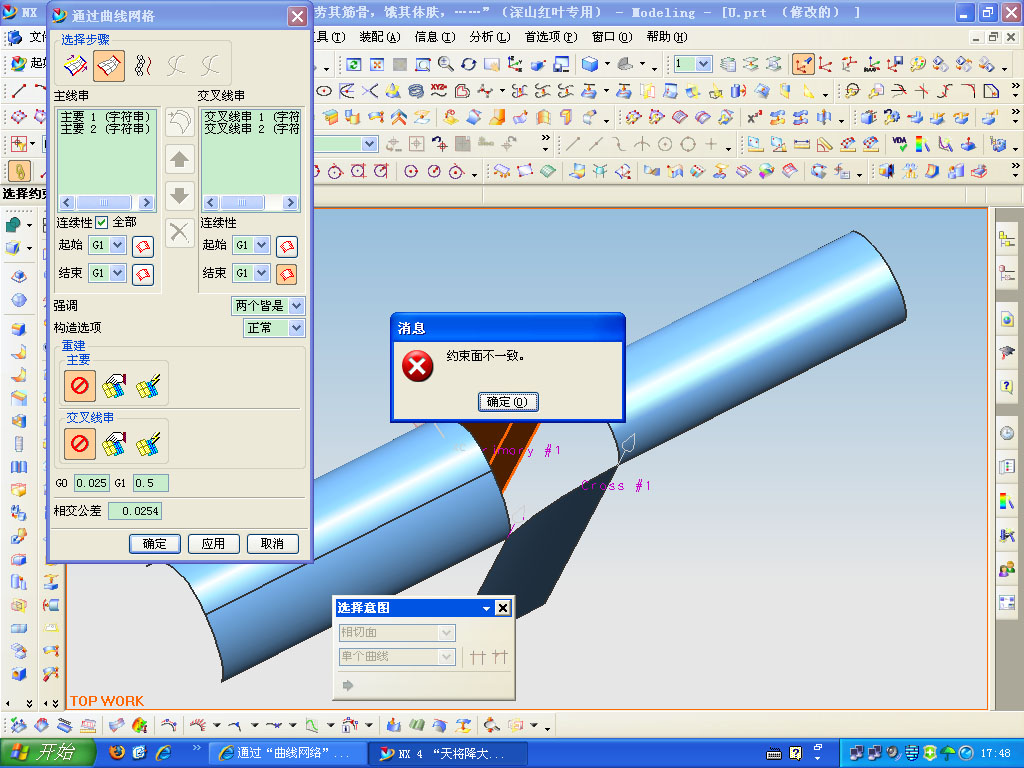Click the primary 结束 constraint face selection icon
1024x768 pixels.
[x=143, y=274]
